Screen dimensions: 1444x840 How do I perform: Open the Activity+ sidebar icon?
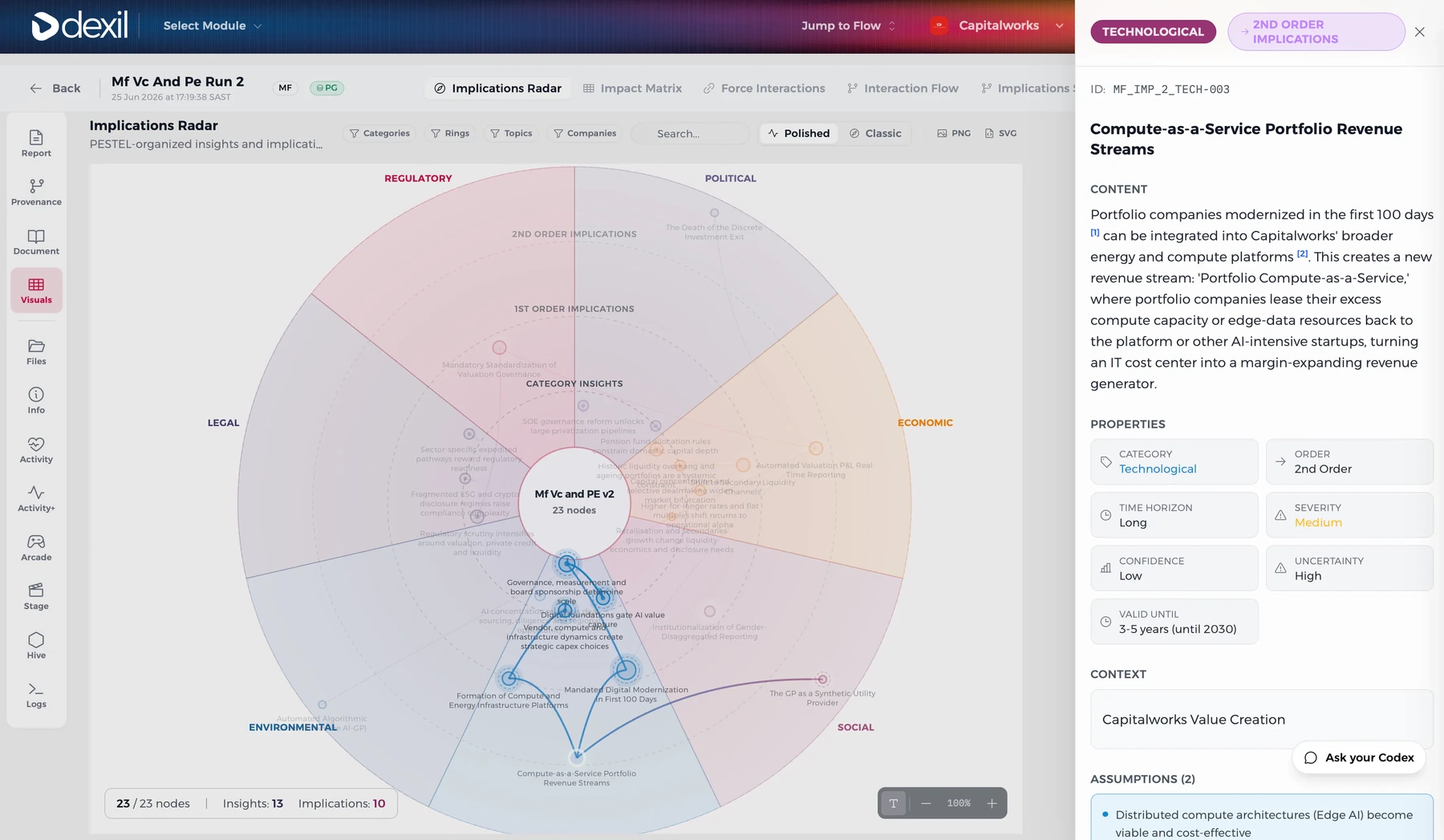coord(36,499)
